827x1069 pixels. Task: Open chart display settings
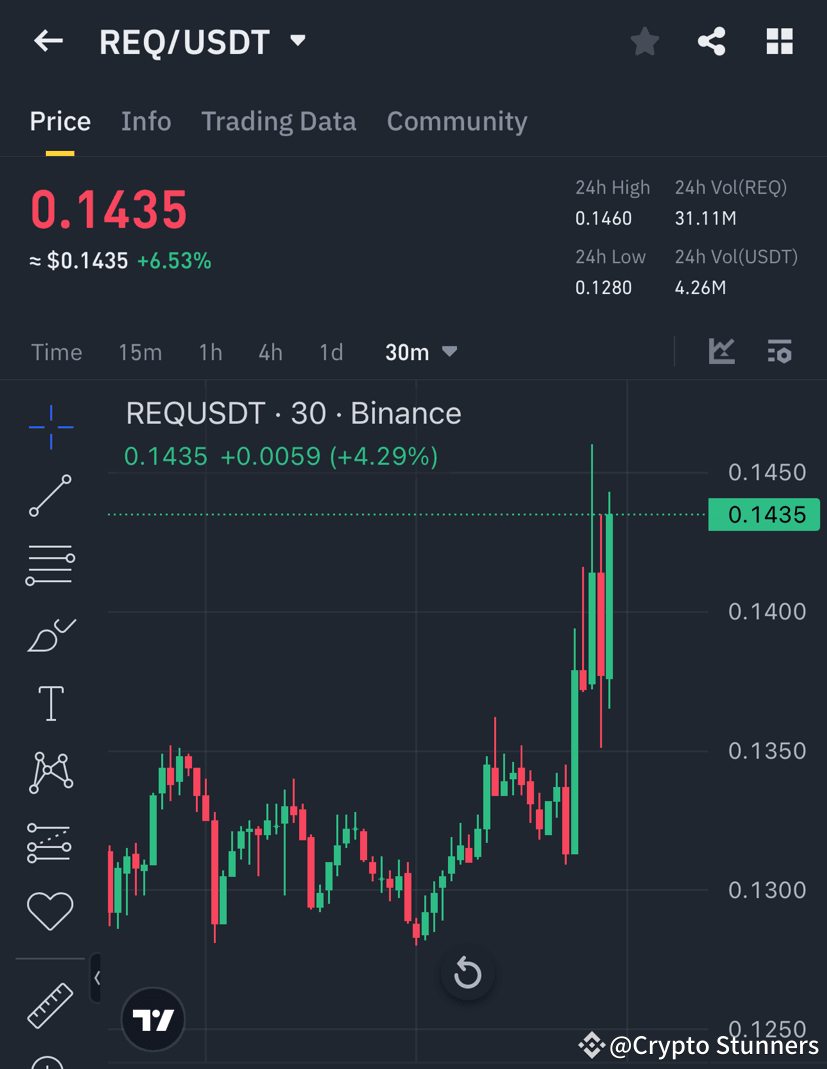click(779, 351)
